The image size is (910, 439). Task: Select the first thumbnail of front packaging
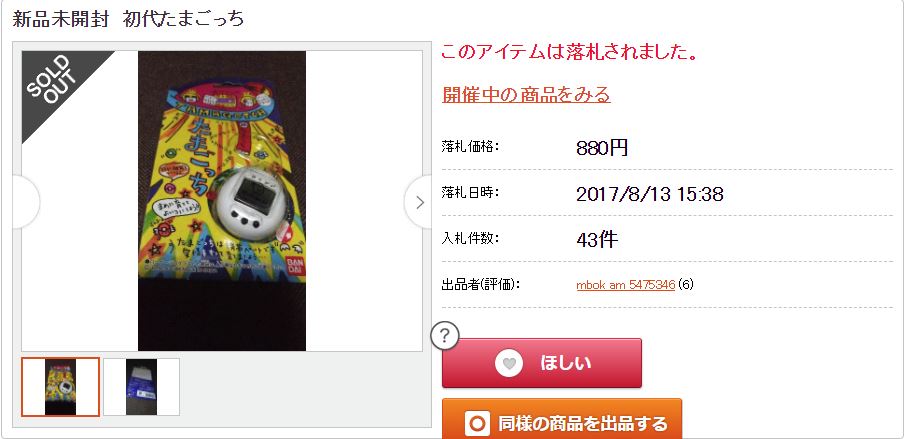coord(60,387)
